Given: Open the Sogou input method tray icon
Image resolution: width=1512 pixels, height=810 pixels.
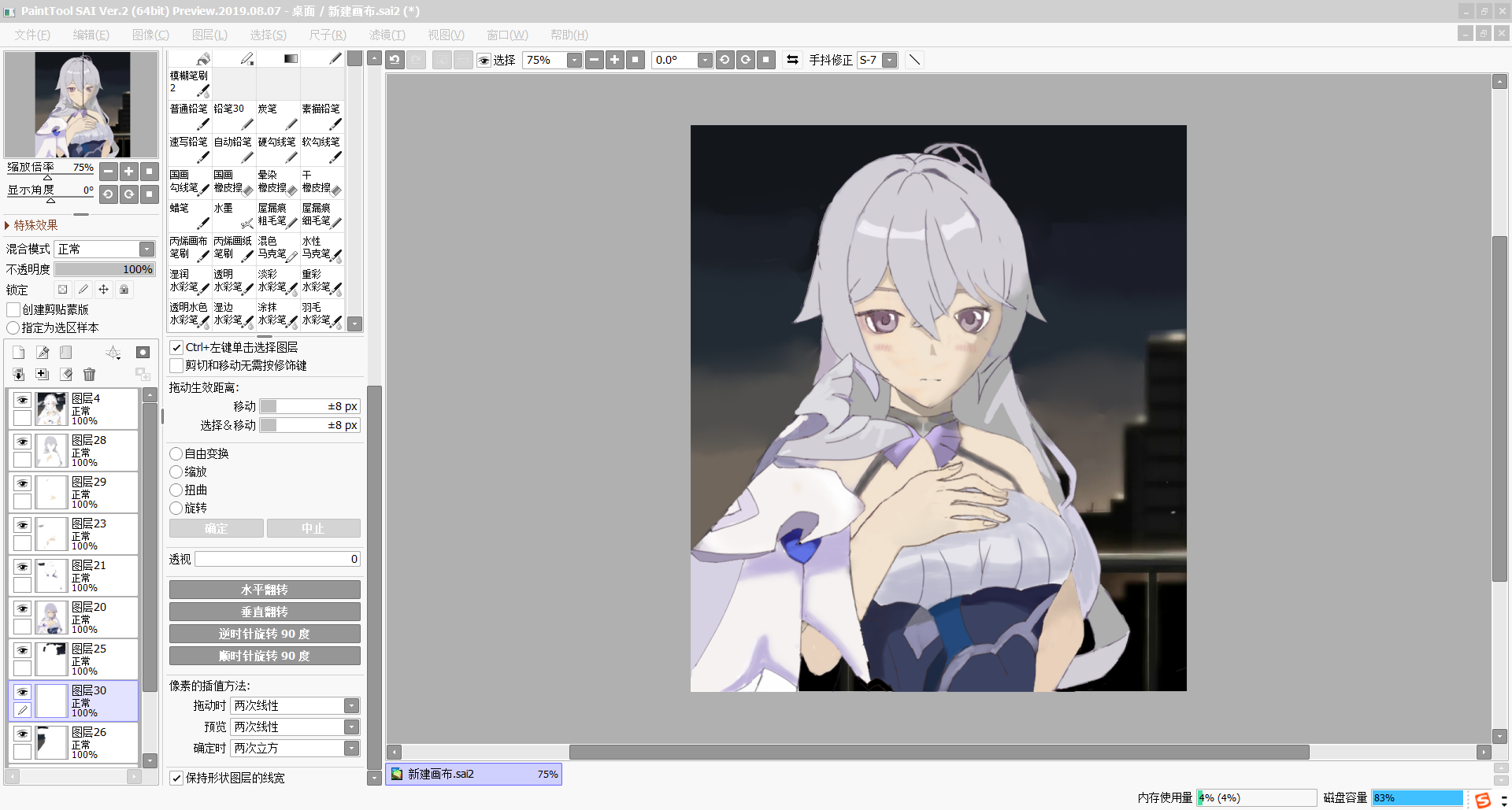Looking at the screenshot, I should coord(1483,800).
